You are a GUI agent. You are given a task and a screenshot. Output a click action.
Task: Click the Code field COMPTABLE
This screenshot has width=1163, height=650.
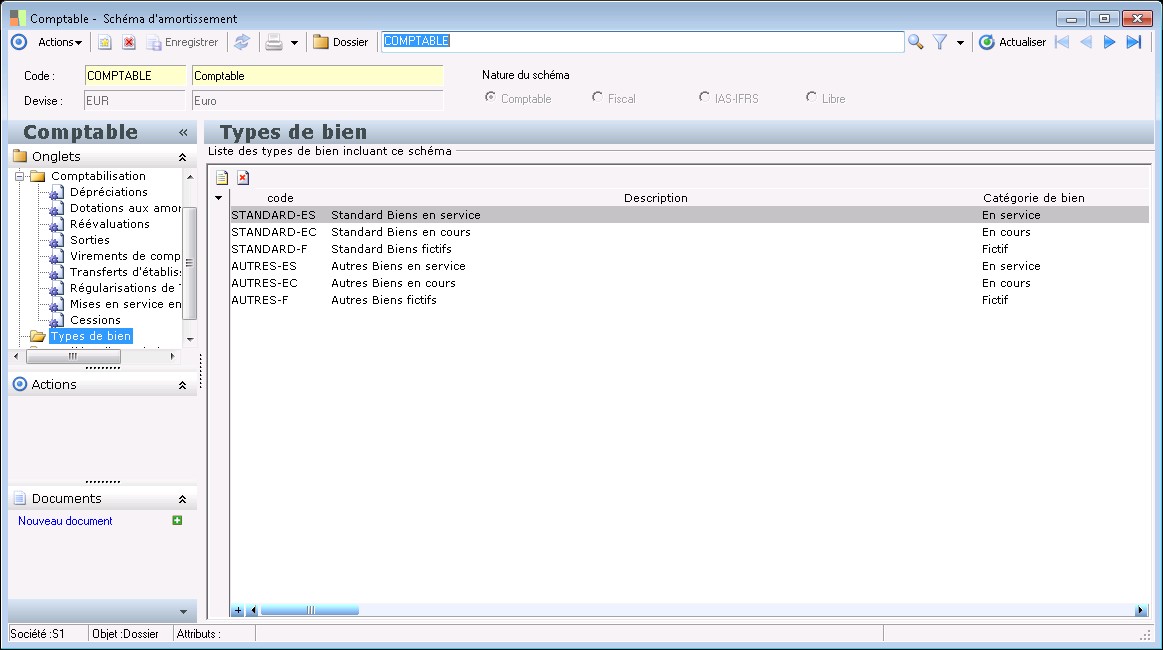(x=135, y=76)
